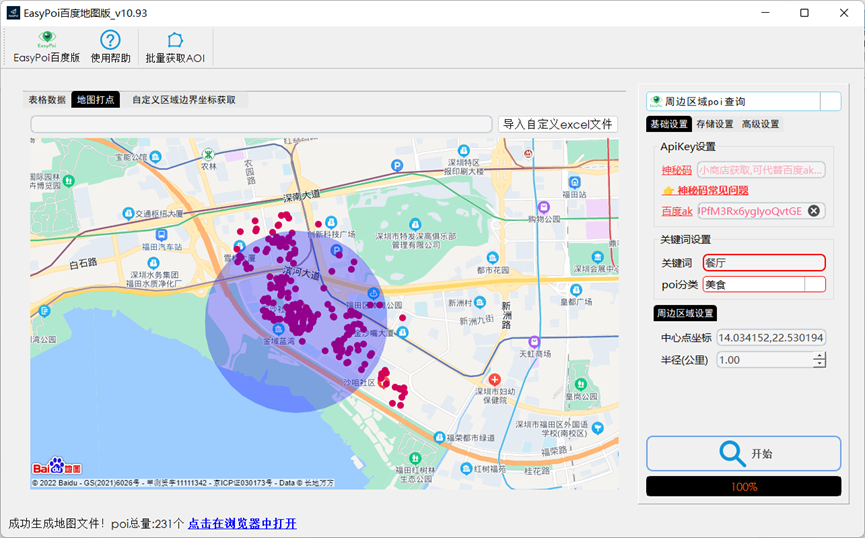The height and width of the screenshot is (538, 865).
Task: Expand the 周边区域poi查询 mode dropdown arrow
Action: coord(830,102)
